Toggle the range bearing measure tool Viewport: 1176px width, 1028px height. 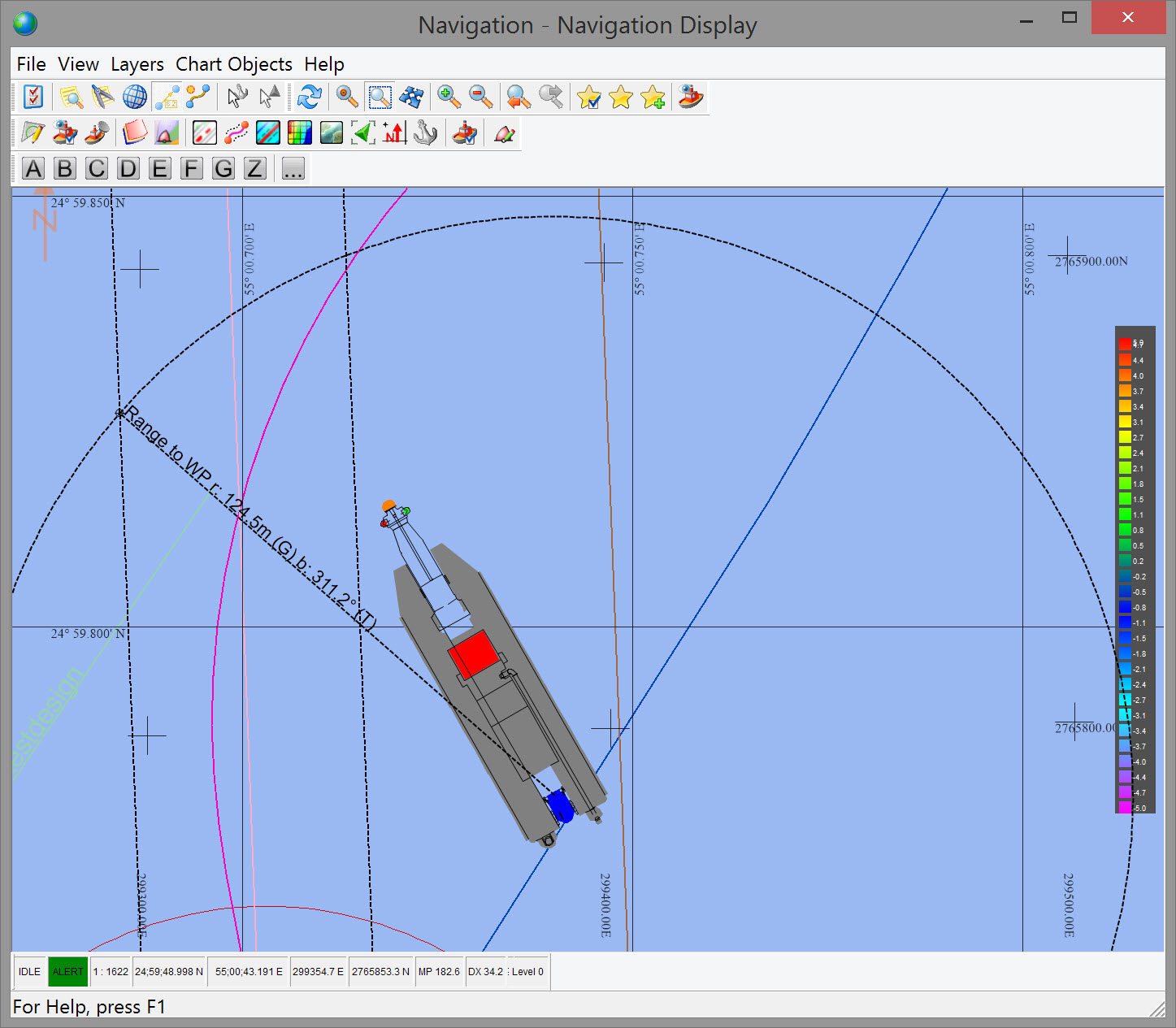click(x=167, y=97)
